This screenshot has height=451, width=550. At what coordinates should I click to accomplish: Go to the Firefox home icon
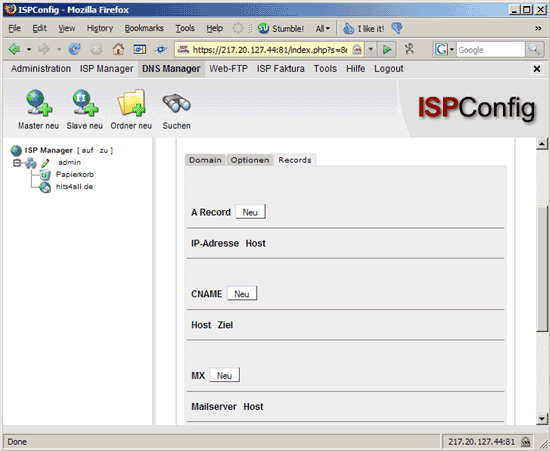[118, 49]
